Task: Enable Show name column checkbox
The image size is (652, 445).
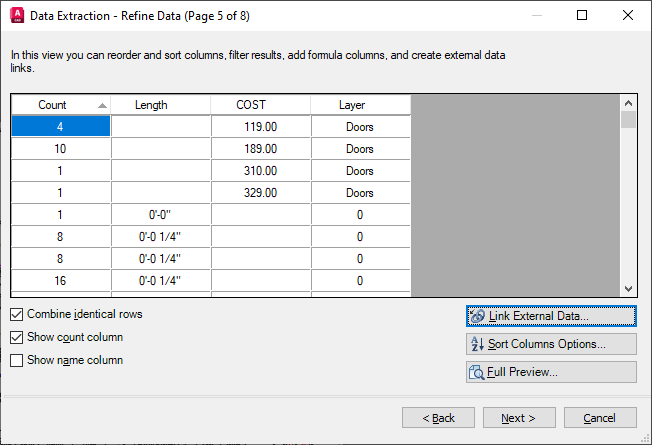Action: [17, 360]
